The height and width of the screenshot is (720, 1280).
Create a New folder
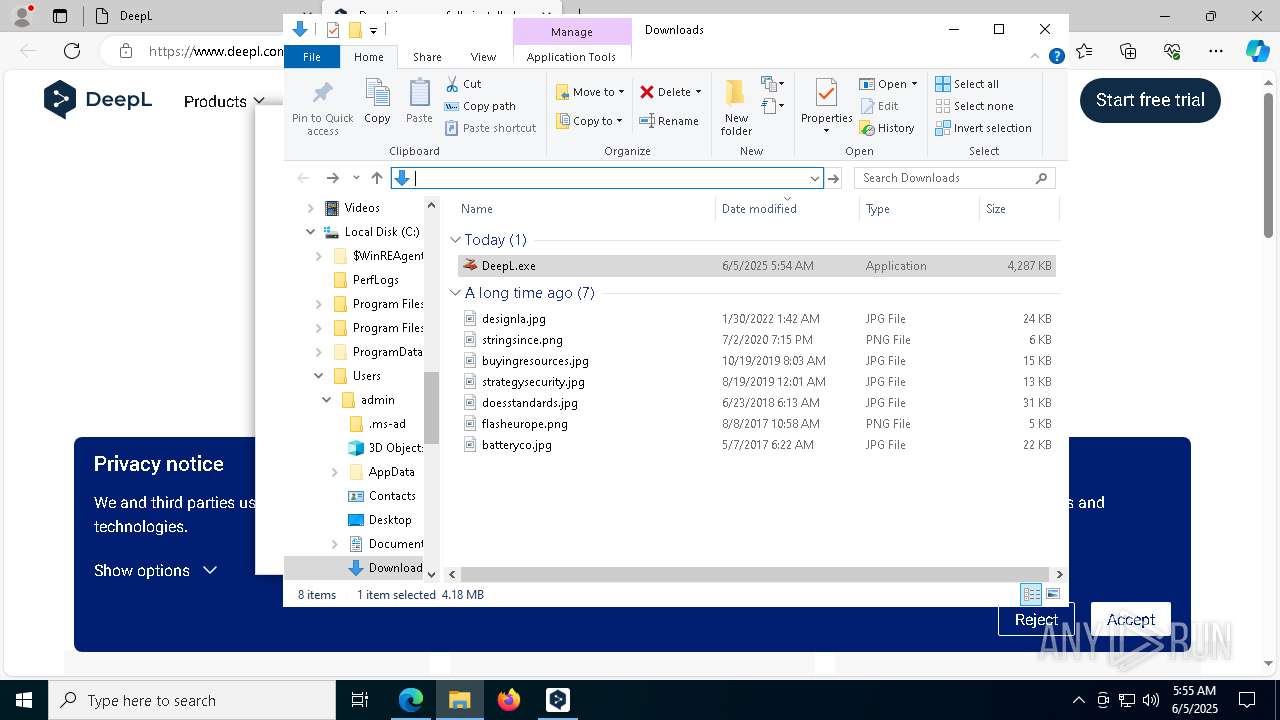pyautogui.click(x=736, y=107)
